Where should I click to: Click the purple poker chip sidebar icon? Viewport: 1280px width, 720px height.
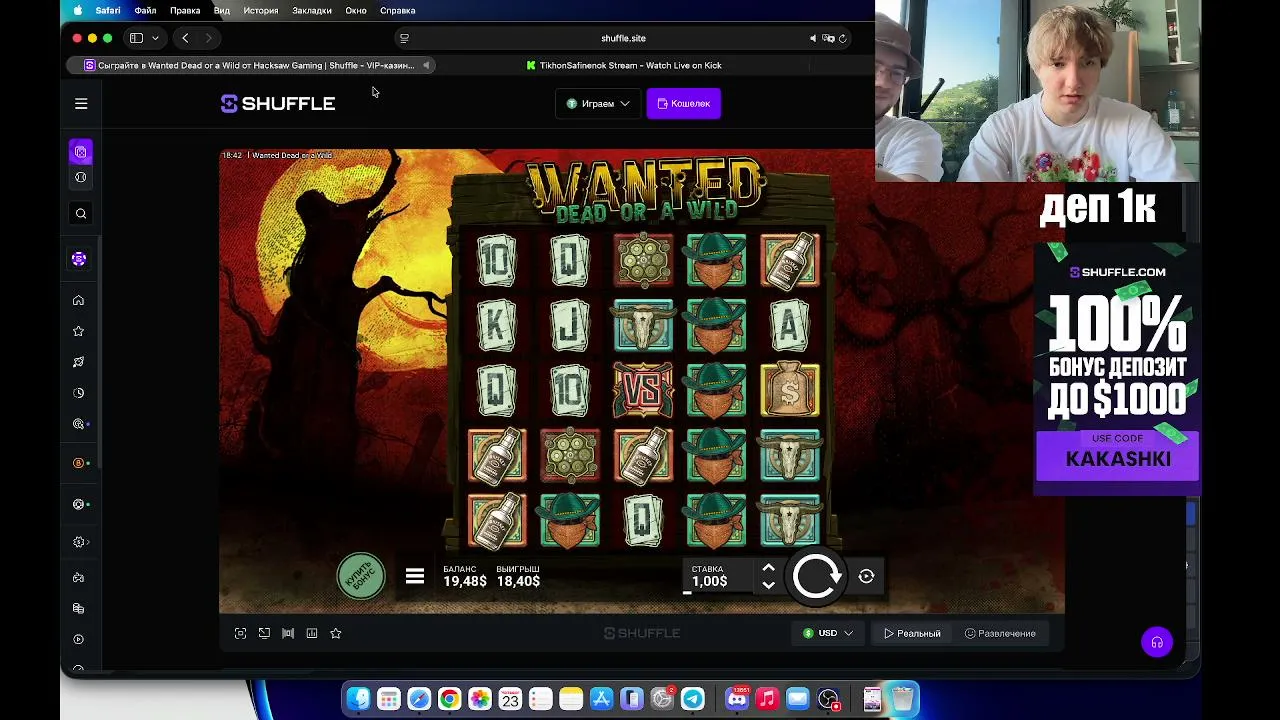coord(79,259)
